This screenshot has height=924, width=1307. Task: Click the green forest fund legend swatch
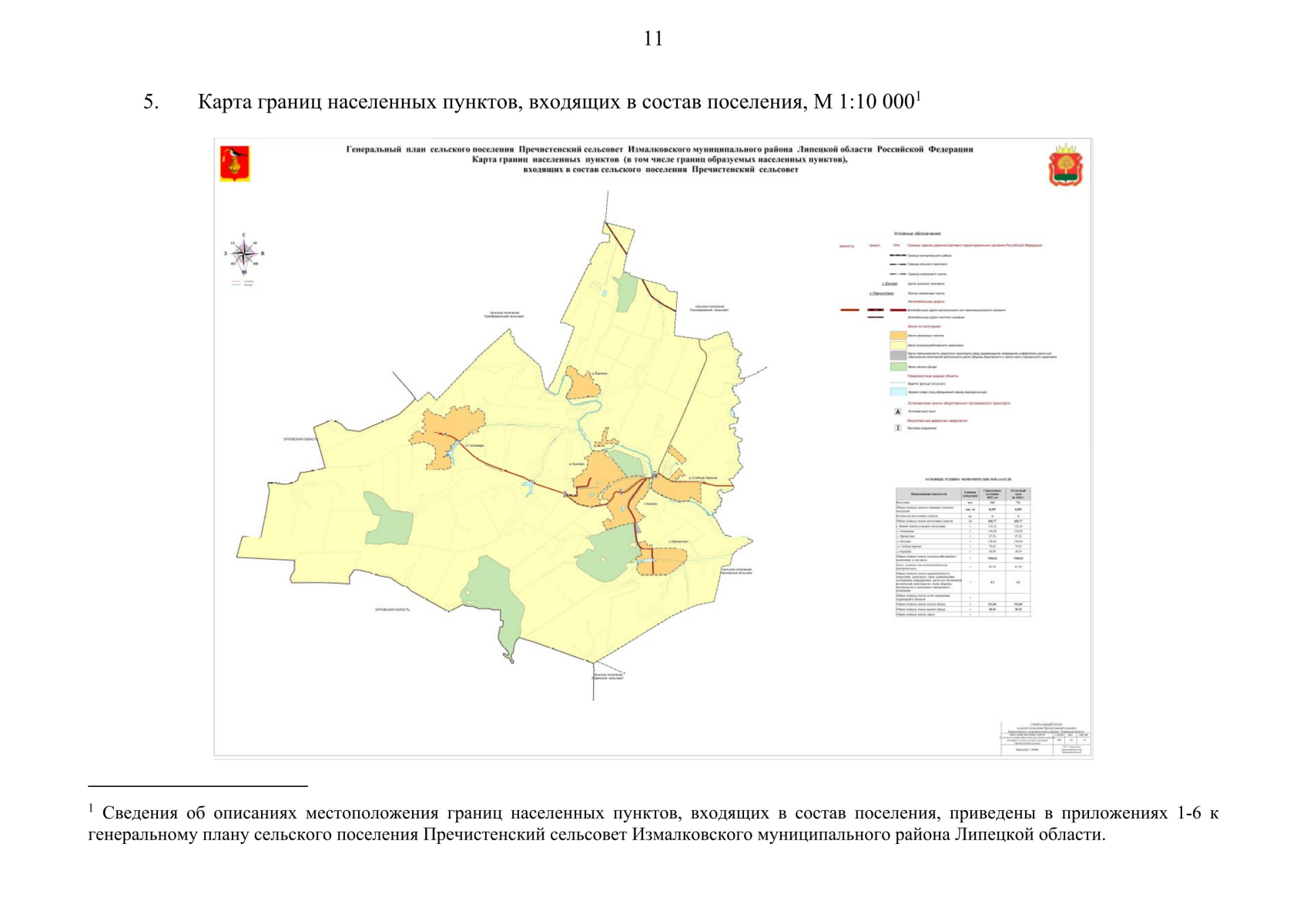[x=897, y=367]
